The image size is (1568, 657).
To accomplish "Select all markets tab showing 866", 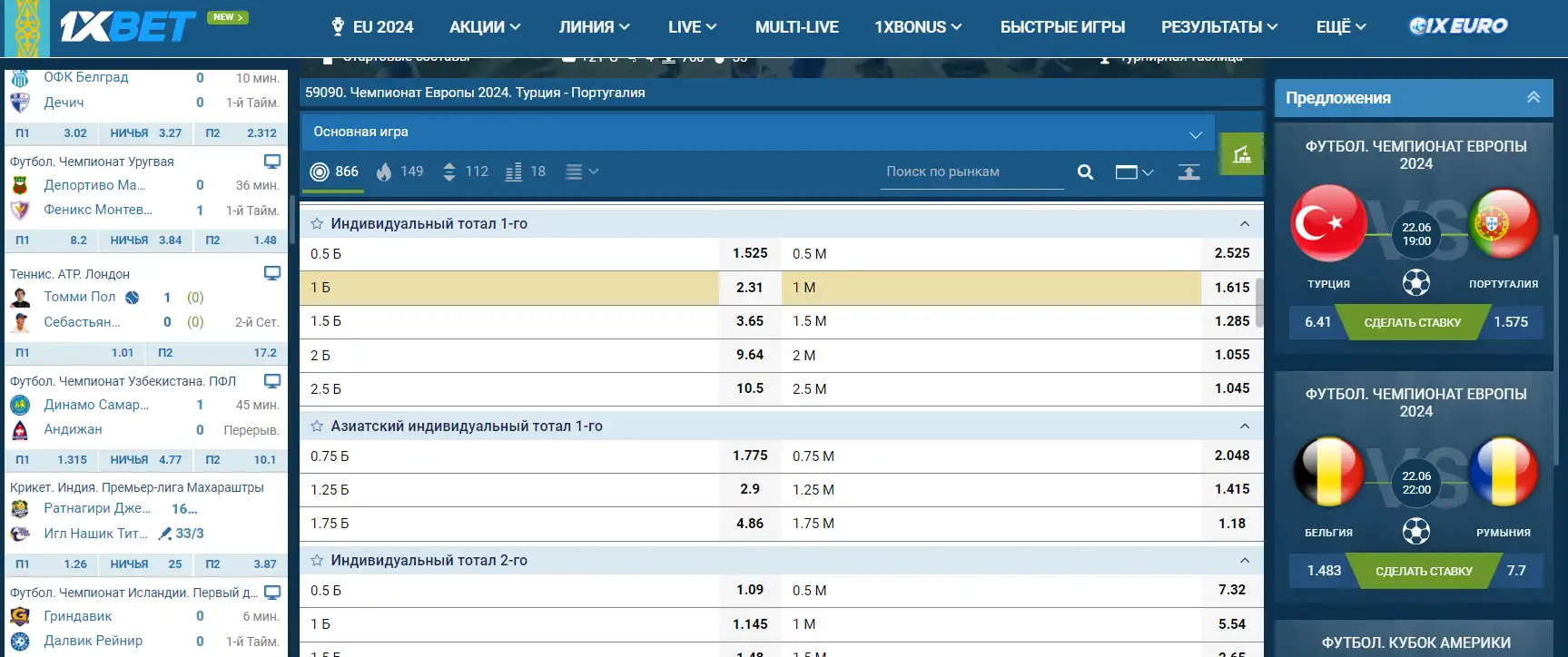I will pyautogui.click(x=334, y=172).
